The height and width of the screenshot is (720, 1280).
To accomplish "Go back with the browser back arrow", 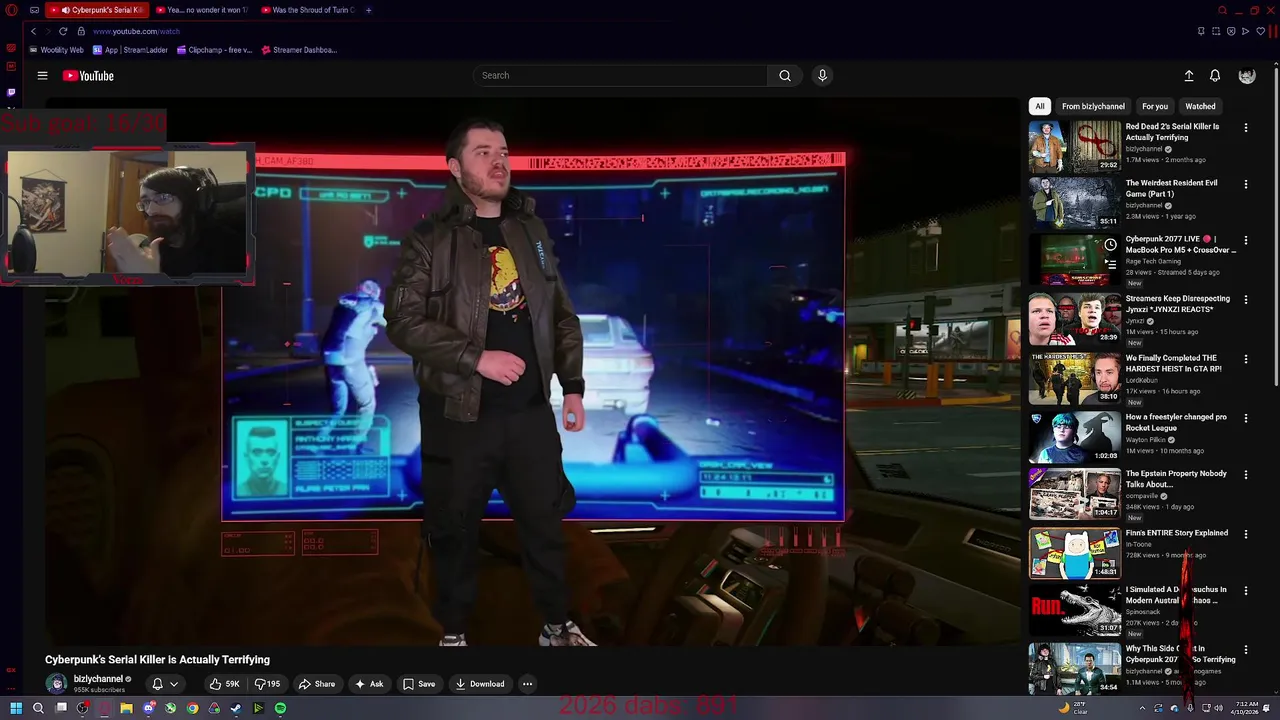I will tap(33, 31).
